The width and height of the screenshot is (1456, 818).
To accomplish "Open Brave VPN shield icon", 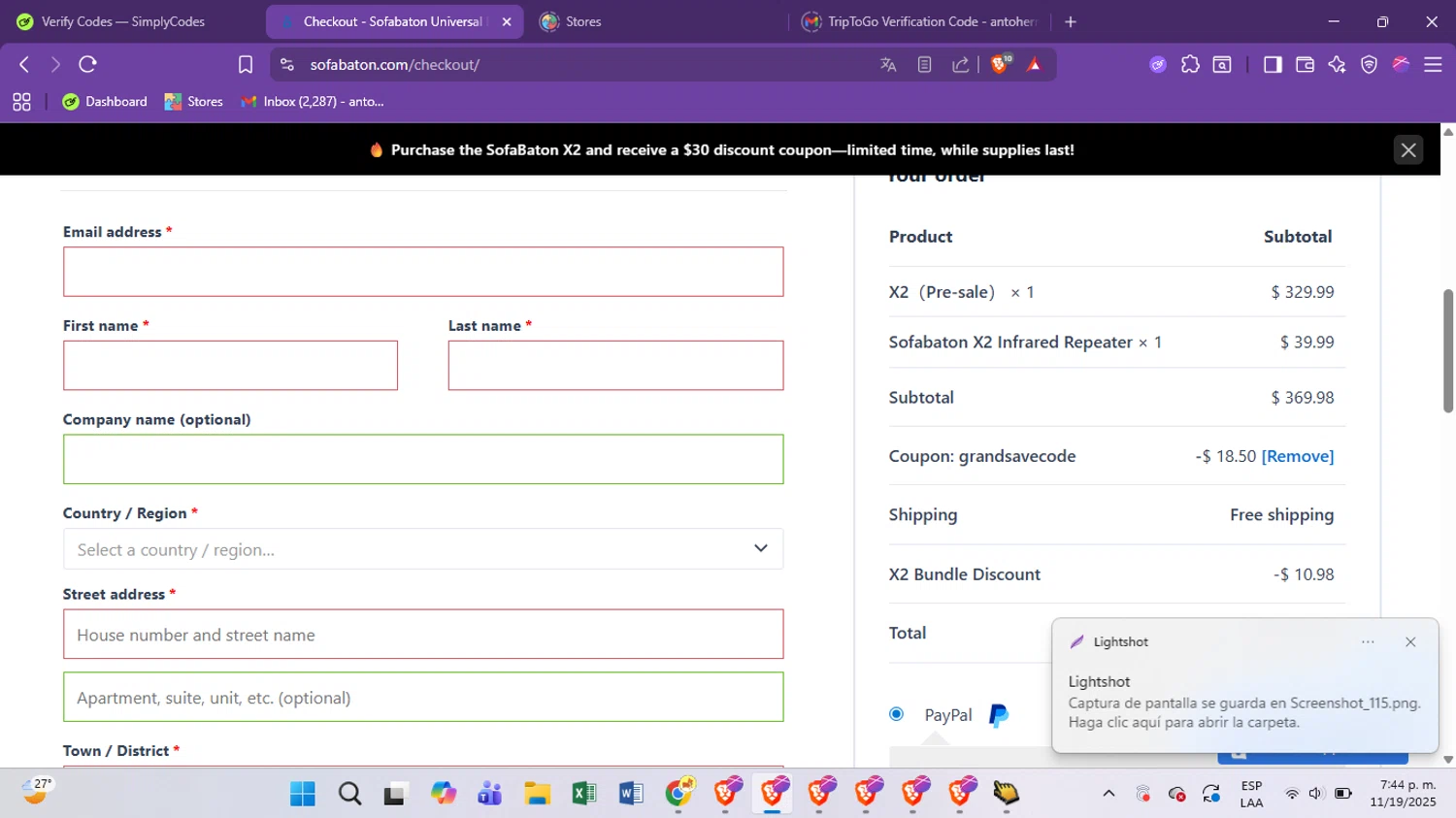I will 1369,64.
